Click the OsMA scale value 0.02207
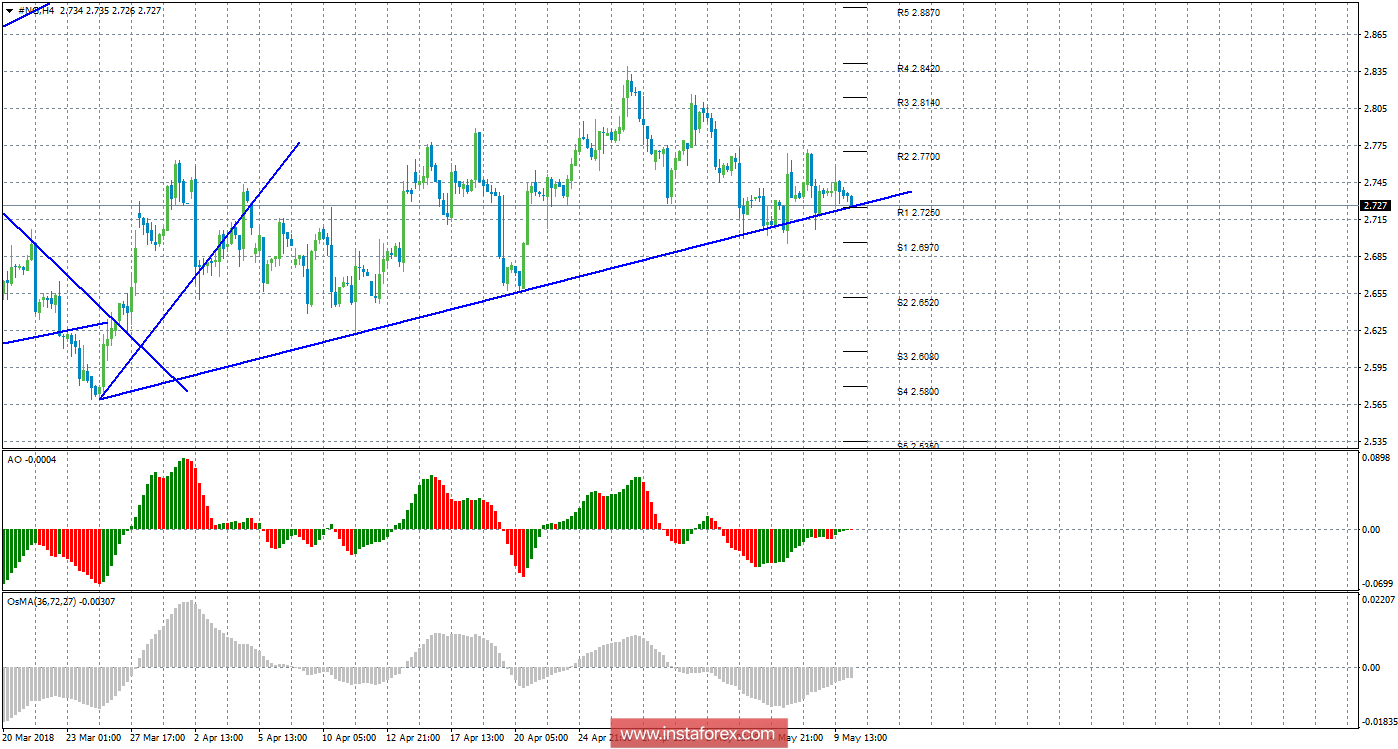The width and height of the screenshot is (1398, 749). click(x=1378, y=599)
